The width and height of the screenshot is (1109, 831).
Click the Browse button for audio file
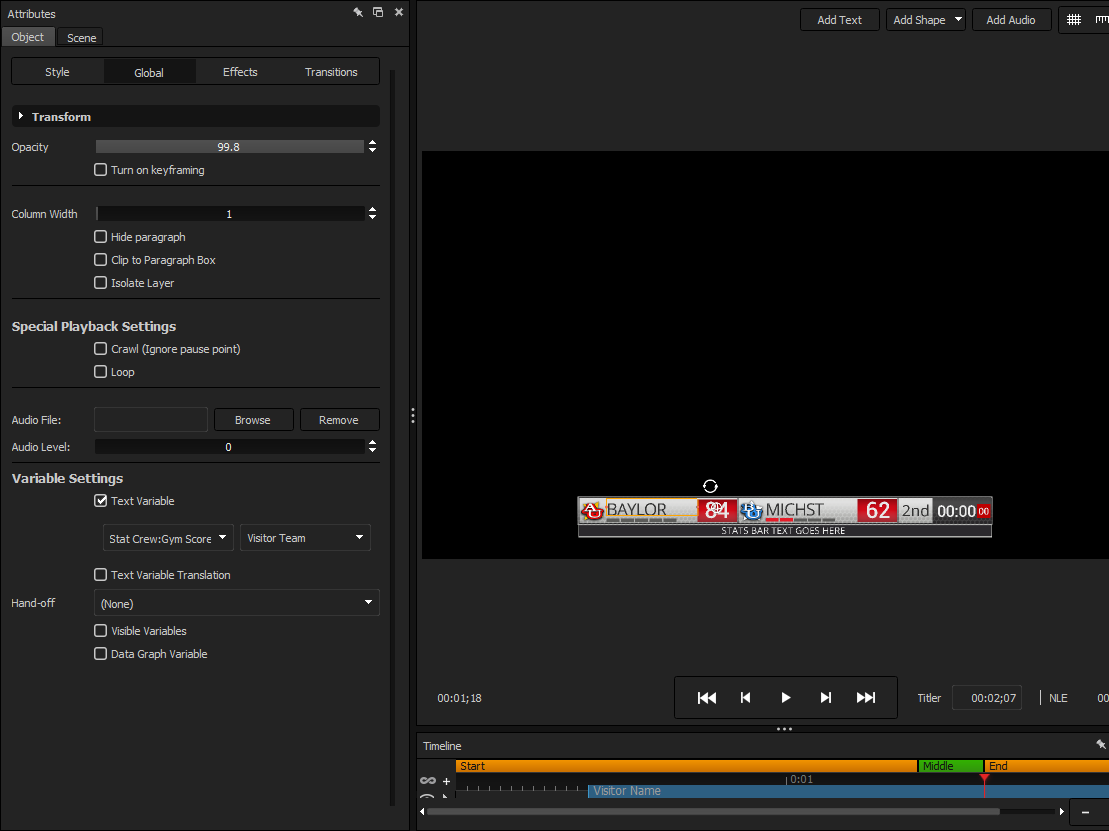click(x=252, y=420)
